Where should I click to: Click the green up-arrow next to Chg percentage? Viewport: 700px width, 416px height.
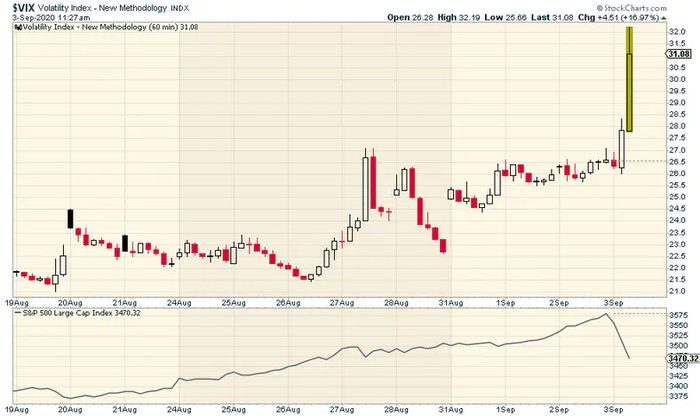(x=663, y=18)
